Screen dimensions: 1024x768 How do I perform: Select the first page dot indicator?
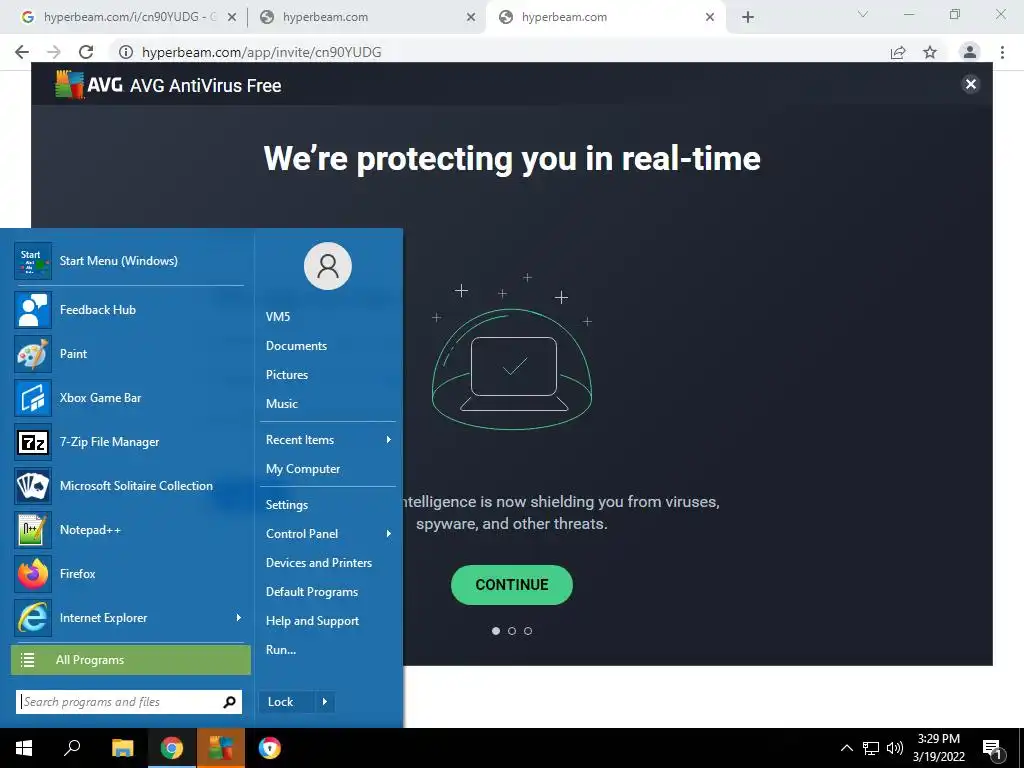(x=496, y=631)
